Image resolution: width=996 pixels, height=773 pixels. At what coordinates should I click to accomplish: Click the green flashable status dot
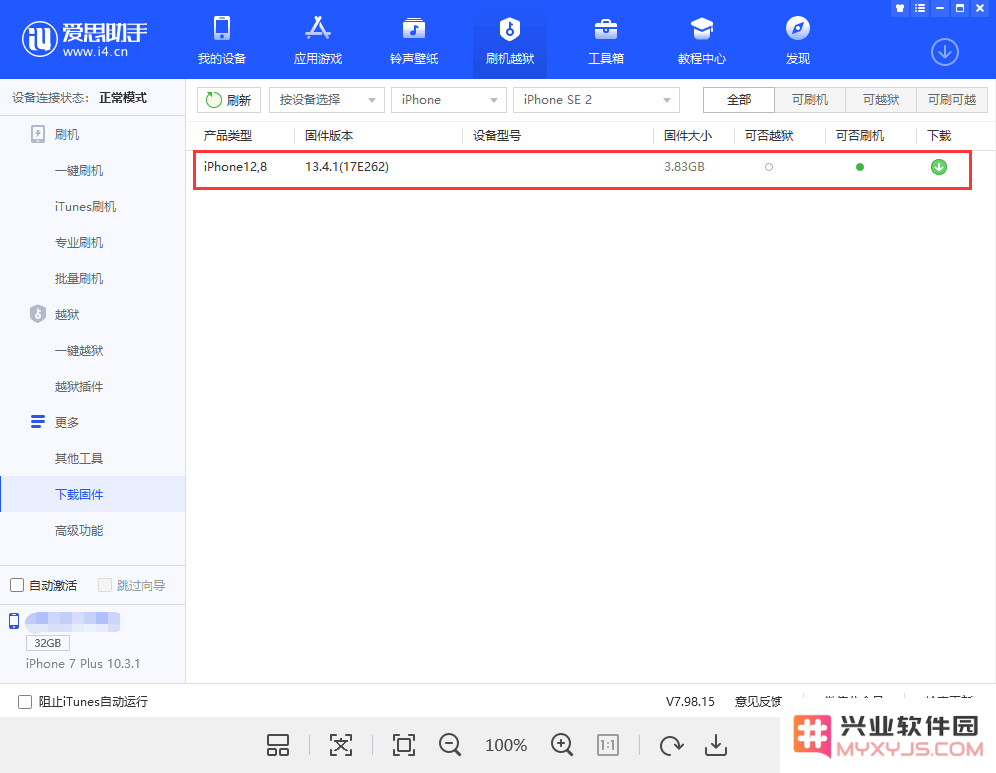(859, 167)
